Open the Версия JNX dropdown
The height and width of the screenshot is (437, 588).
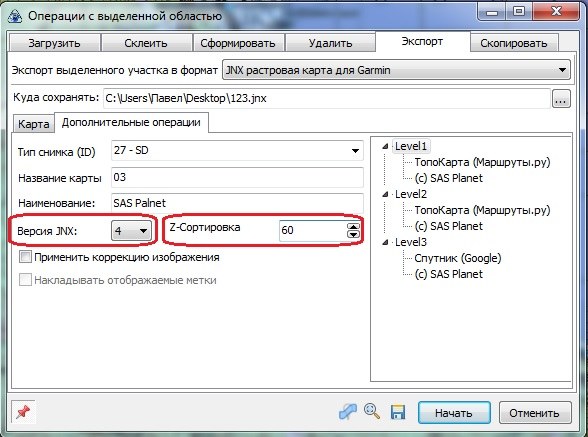[131, 231]
